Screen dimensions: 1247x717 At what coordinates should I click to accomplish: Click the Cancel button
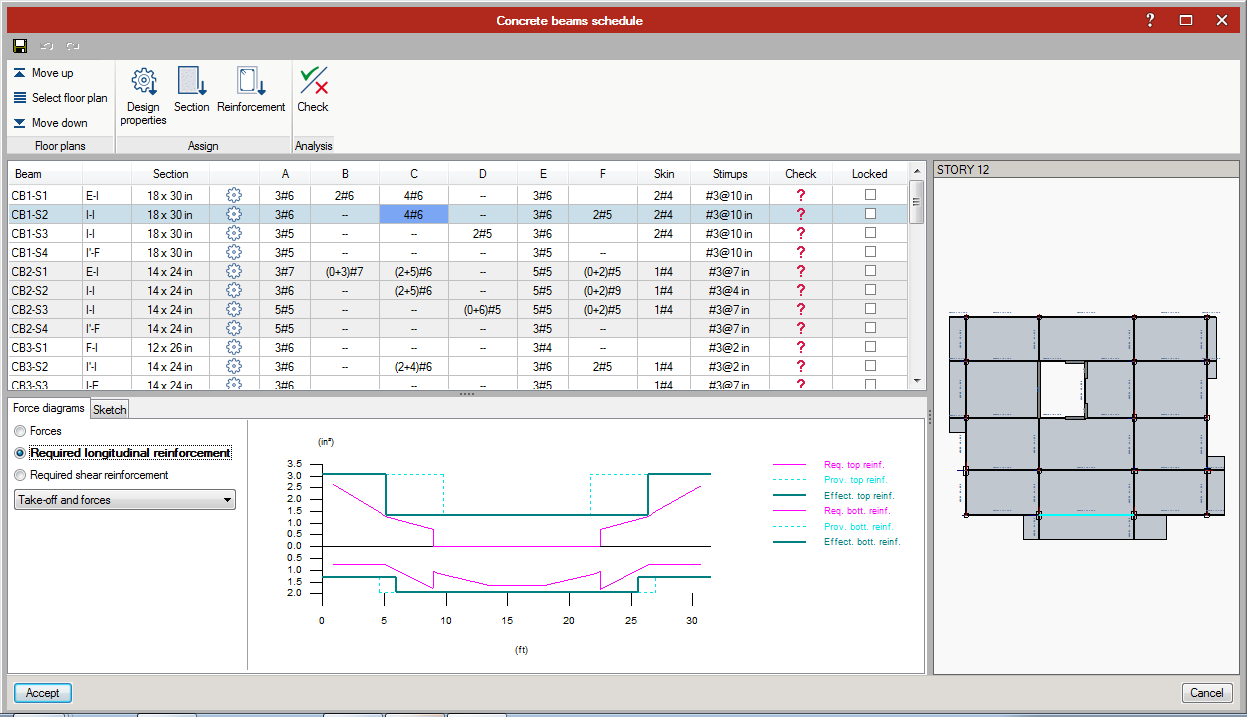coord(1206,692)
